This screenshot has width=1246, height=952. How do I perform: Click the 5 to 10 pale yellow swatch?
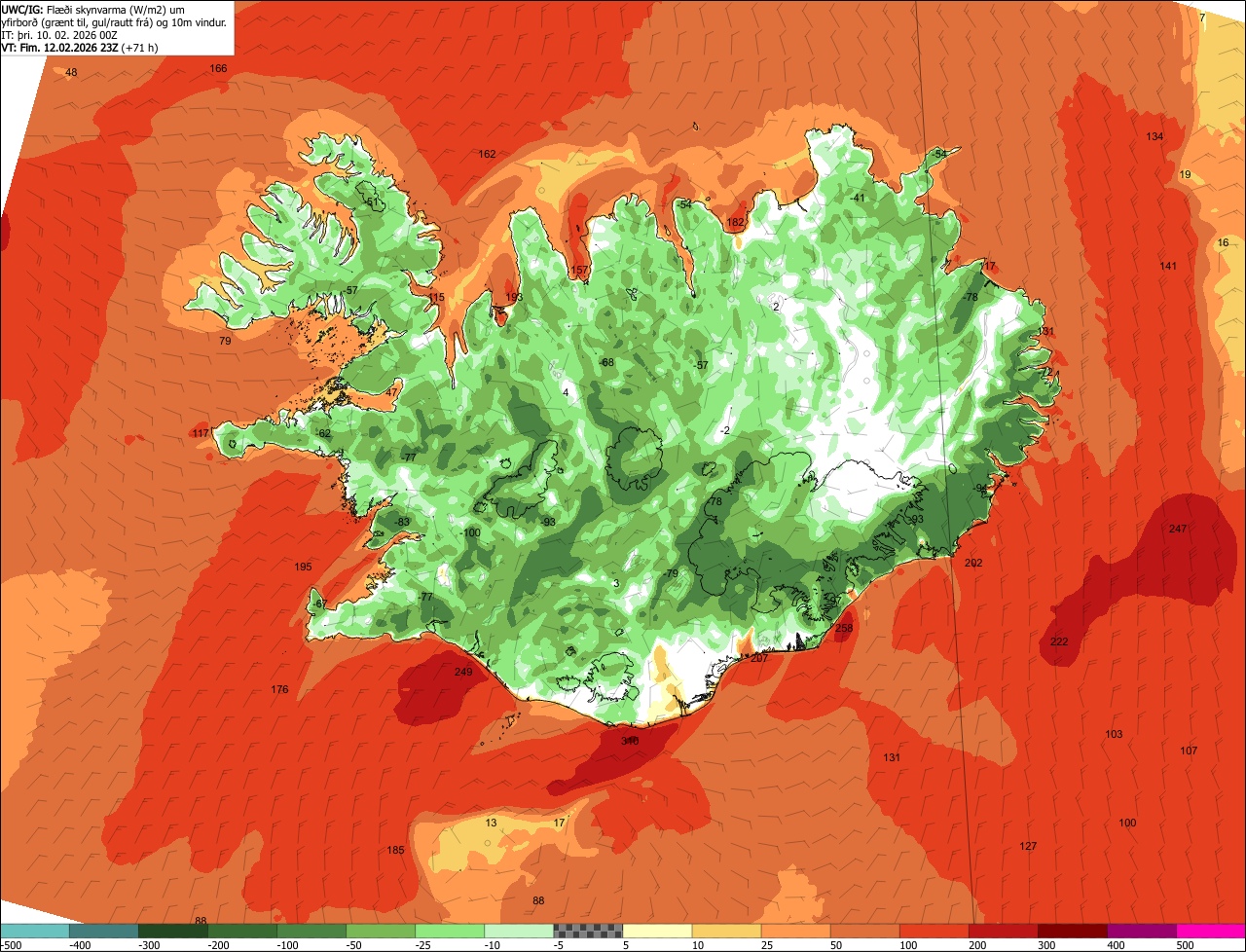tap(657, 931)
